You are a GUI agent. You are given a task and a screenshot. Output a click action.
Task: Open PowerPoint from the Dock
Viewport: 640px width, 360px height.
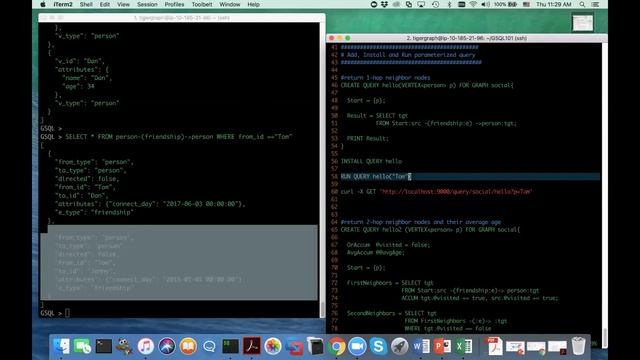click(442, 347)
